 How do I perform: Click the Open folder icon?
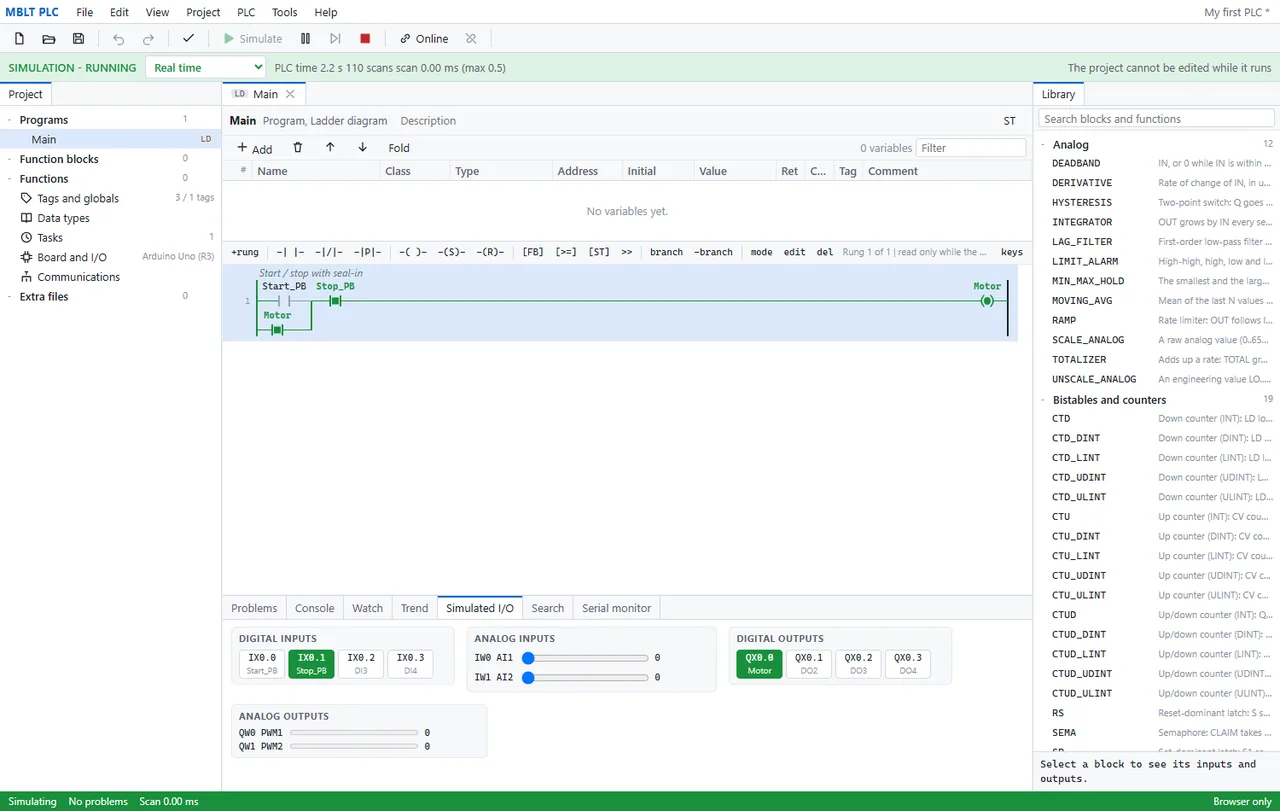pyautogui.click(x=49, y=39)
